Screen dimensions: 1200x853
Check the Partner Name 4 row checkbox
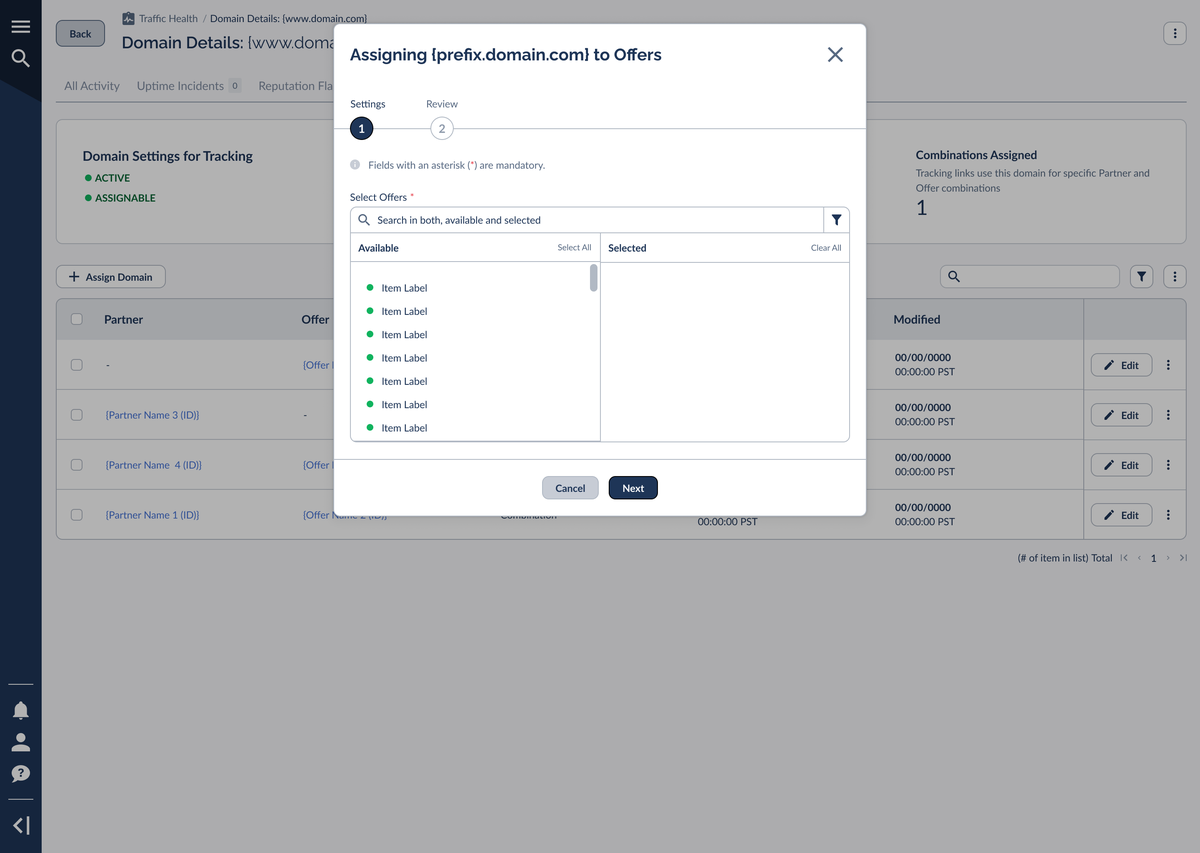pos(77,465)
